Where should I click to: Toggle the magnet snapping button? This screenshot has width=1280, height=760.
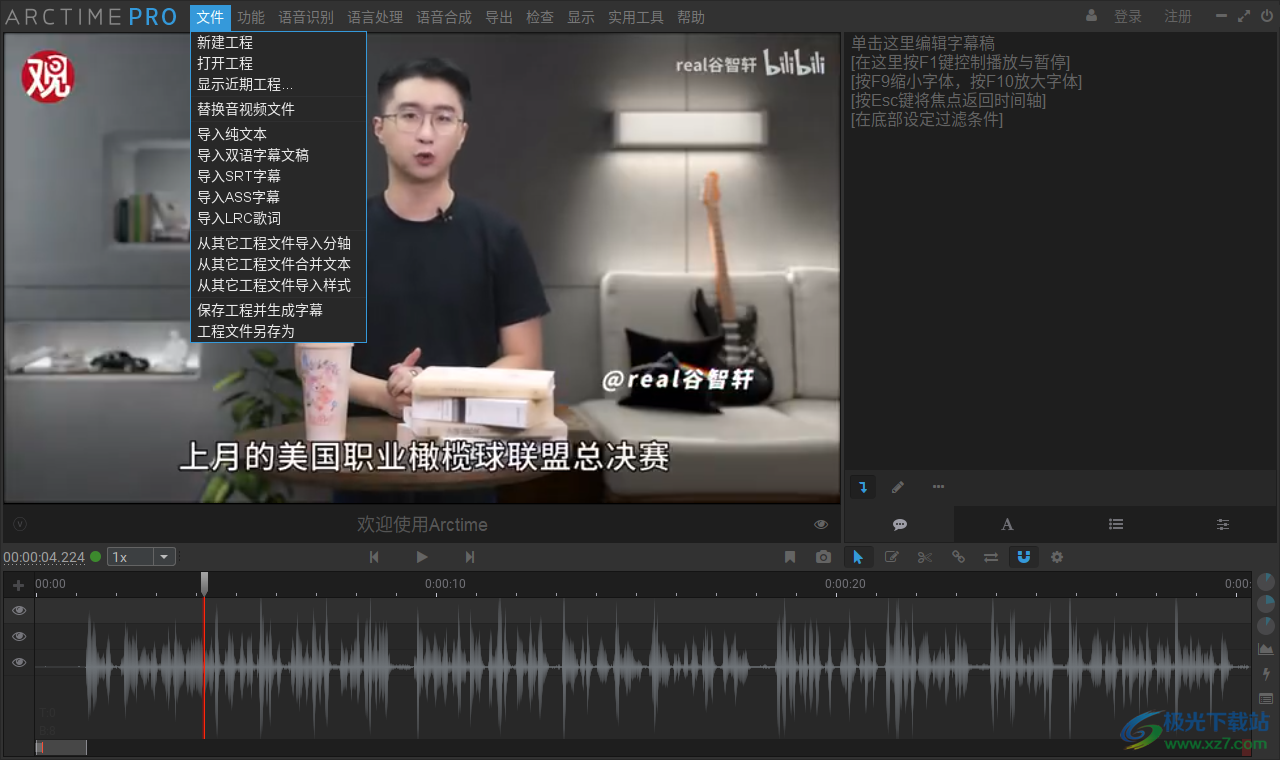[1024, 557]
